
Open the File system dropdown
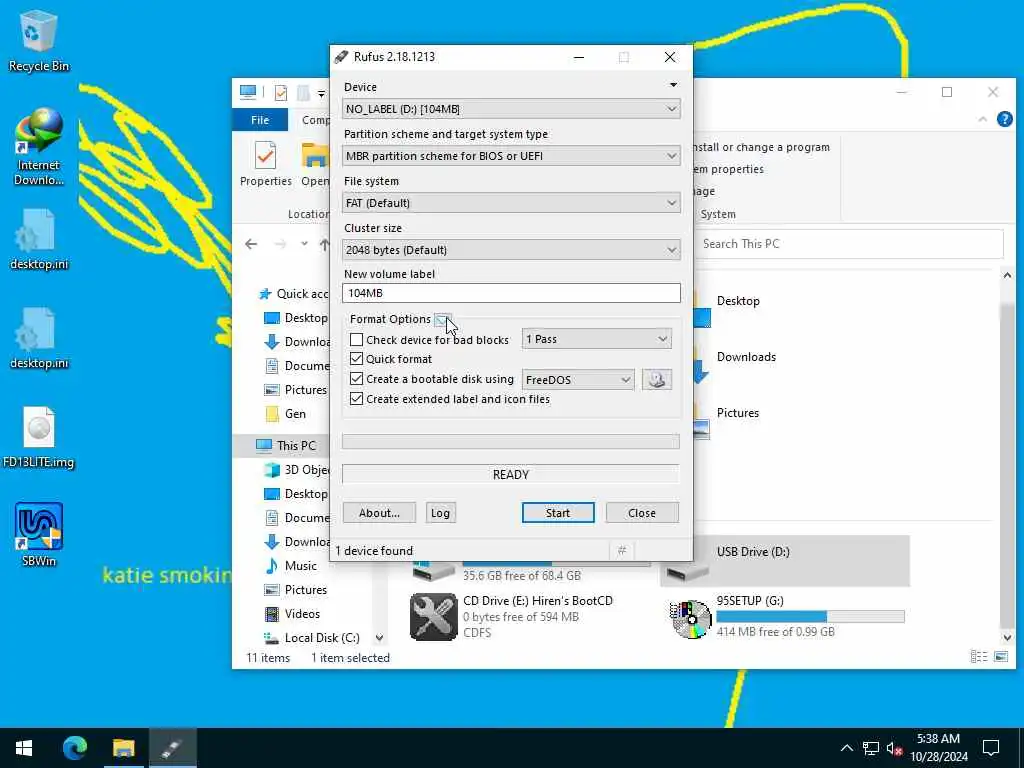(x=511, y=203)
